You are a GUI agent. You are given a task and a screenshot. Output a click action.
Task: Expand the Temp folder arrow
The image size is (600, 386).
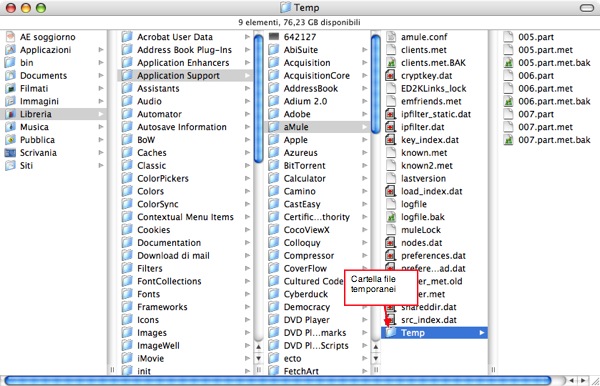pyautogui.click(x=482, y=333)
